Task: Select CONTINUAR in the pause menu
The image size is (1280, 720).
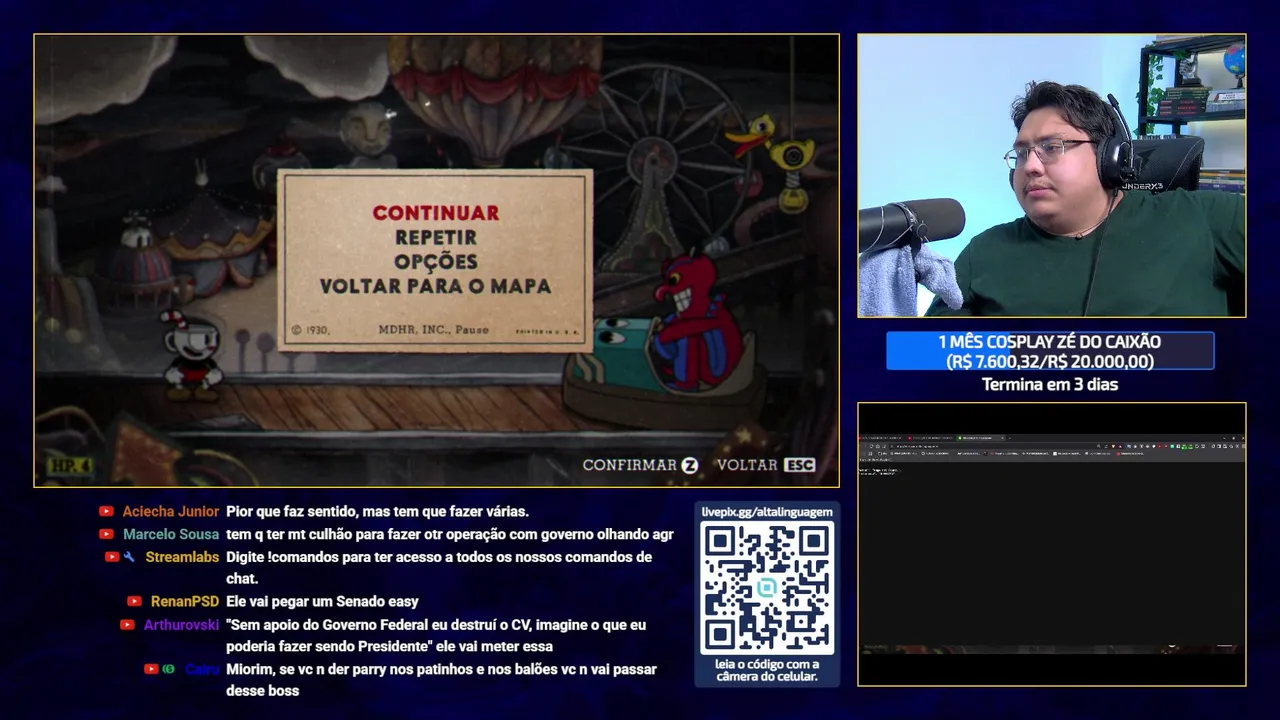Action: click(435, 213)
